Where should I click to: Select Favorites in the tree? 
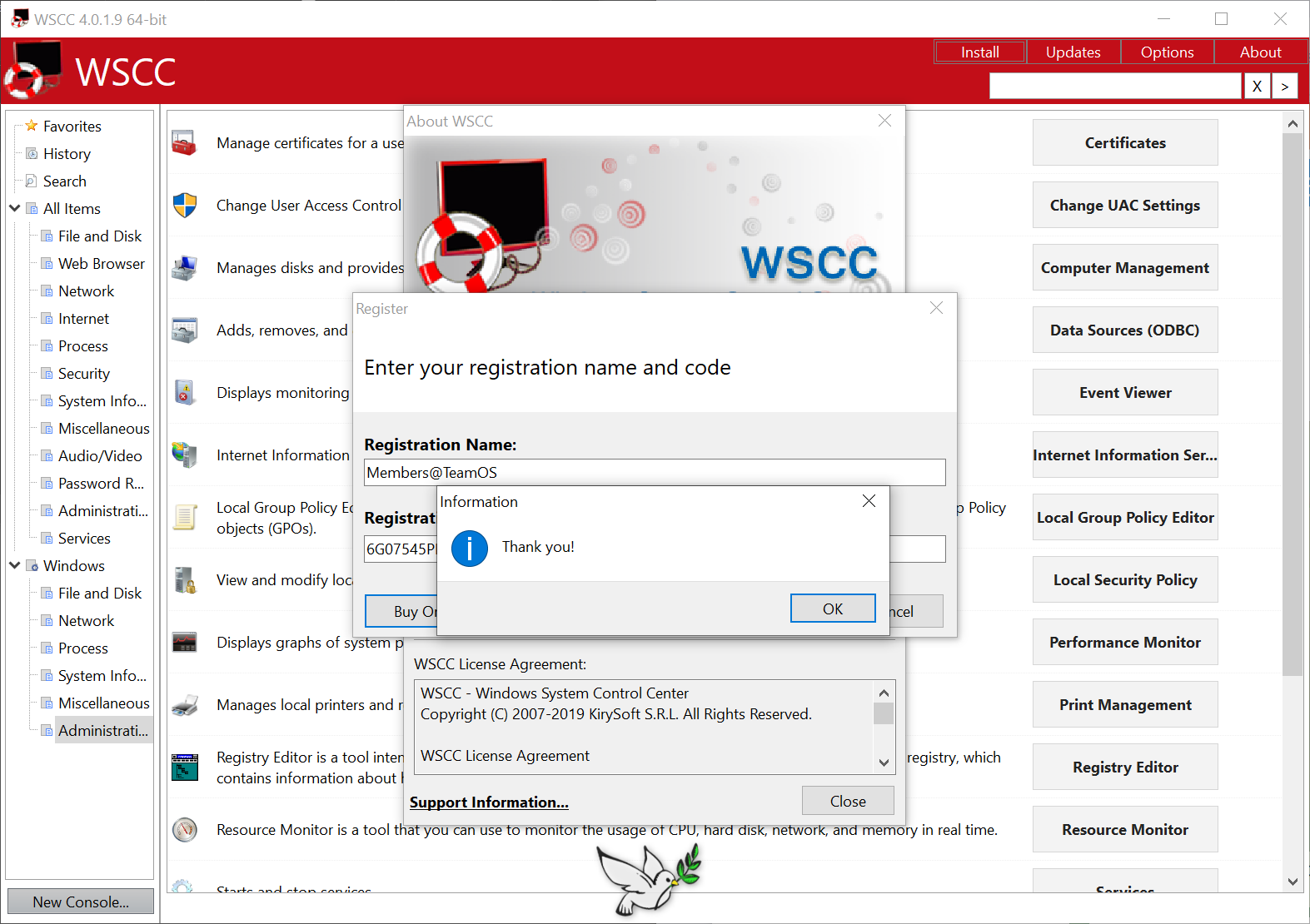(72, 127)
